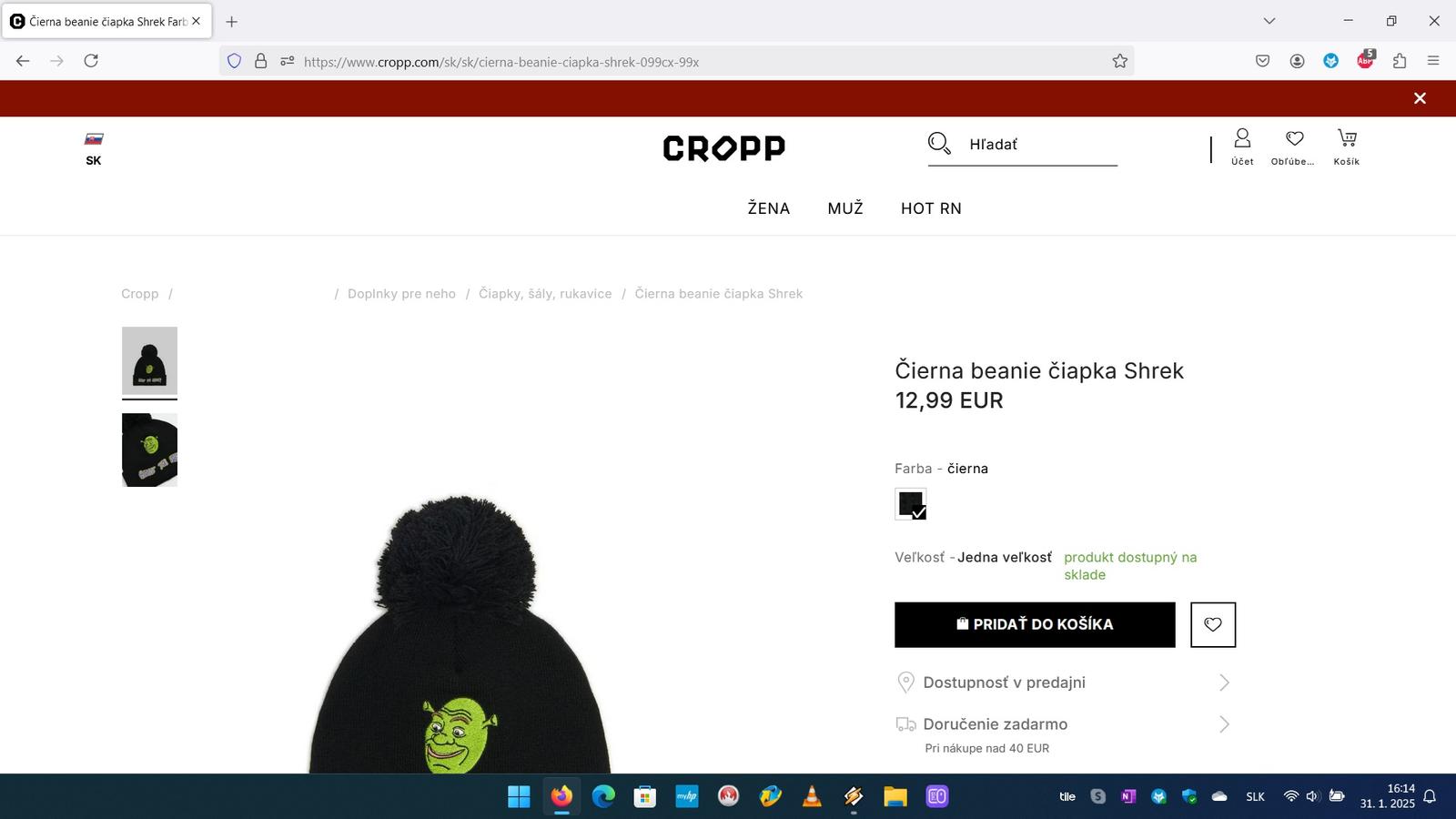Open the ŽENA menu category
The width and height of the screenshot is (1456, 819).
tap(769, 208)
